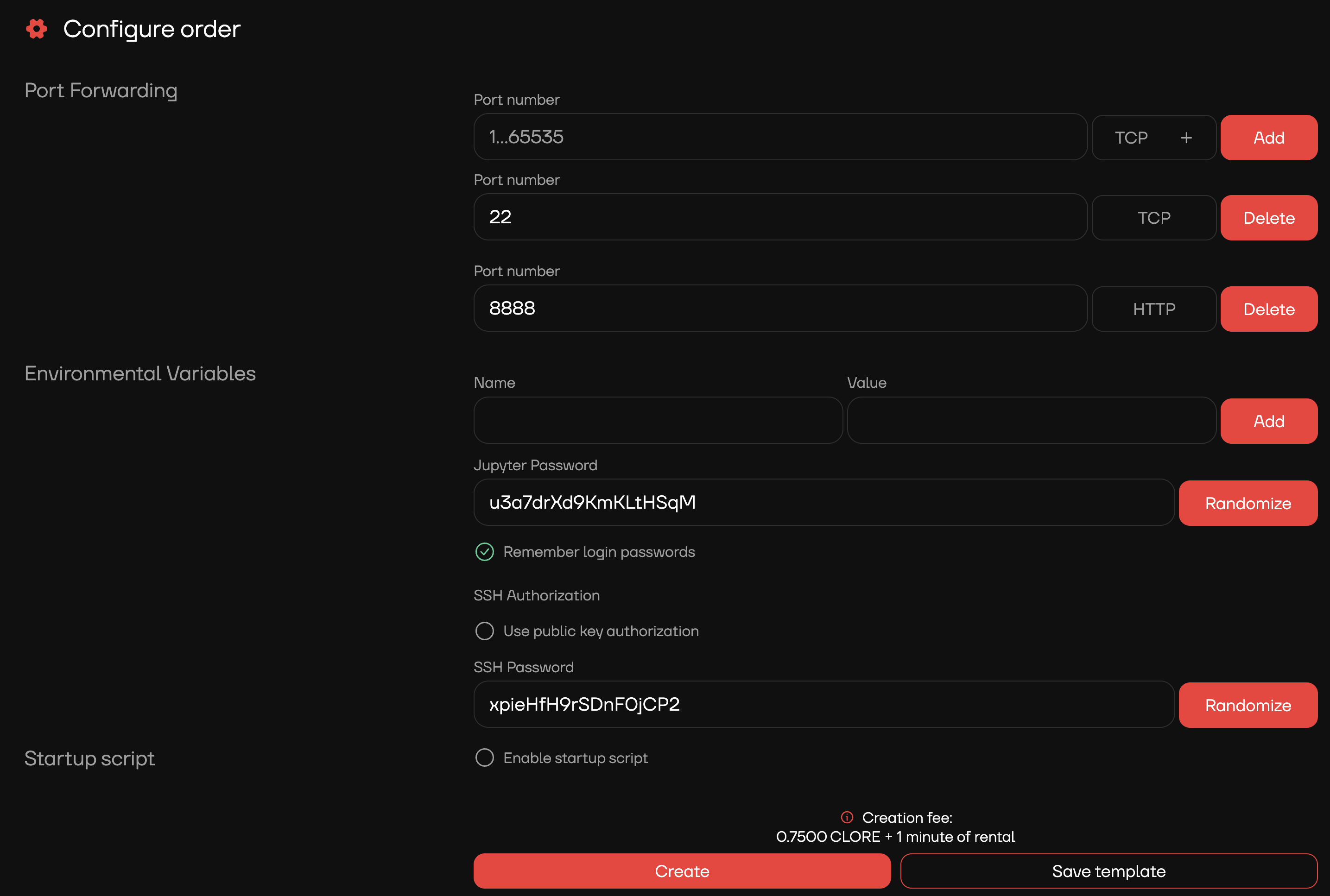Viewport: 1330px width, 896px height.
Task: Click the HTTP protocol box for port 8888
Action: click(1153, 309)
